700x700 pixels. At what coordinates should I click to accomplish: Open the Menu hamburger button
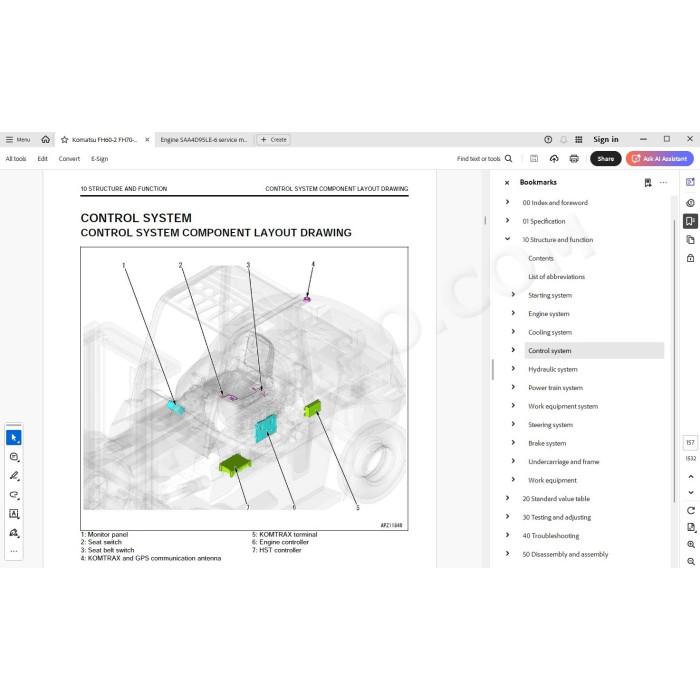click(x=17, y=140)
